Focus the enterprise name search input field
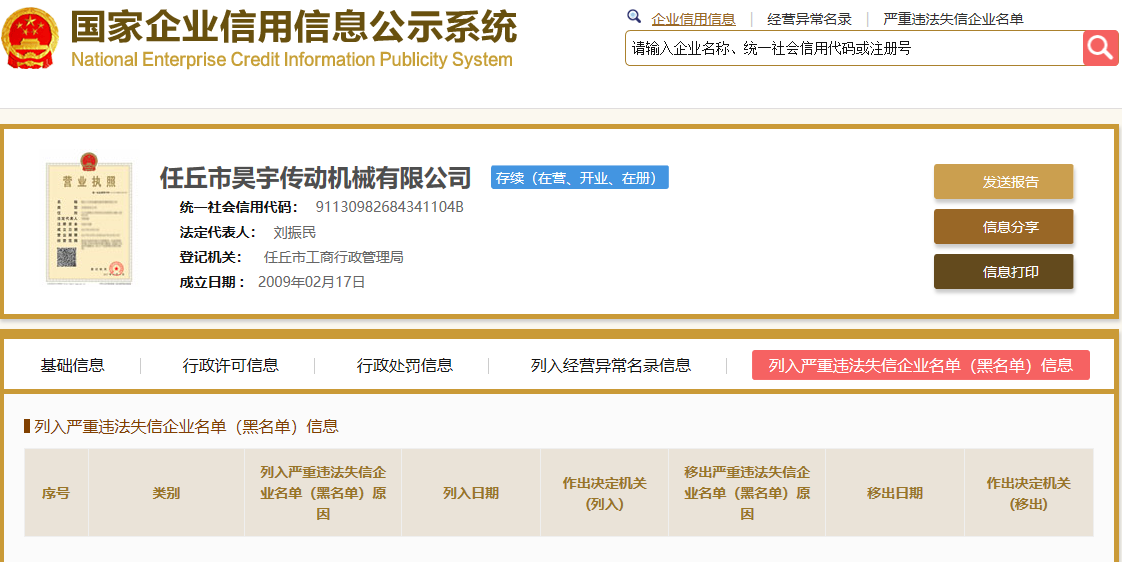1122x562 pixels. pyautogui.click(x=854, y=48)
